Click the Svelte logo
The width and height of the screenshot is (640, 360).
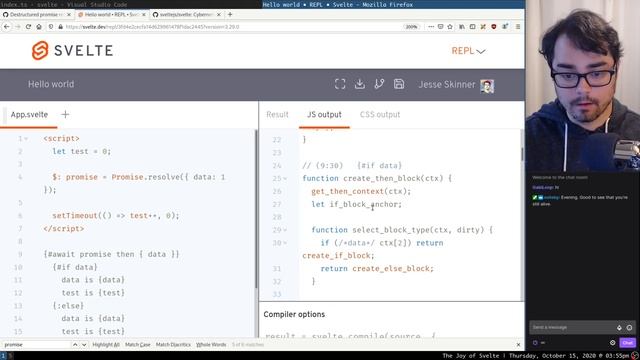tap(72, 51)
